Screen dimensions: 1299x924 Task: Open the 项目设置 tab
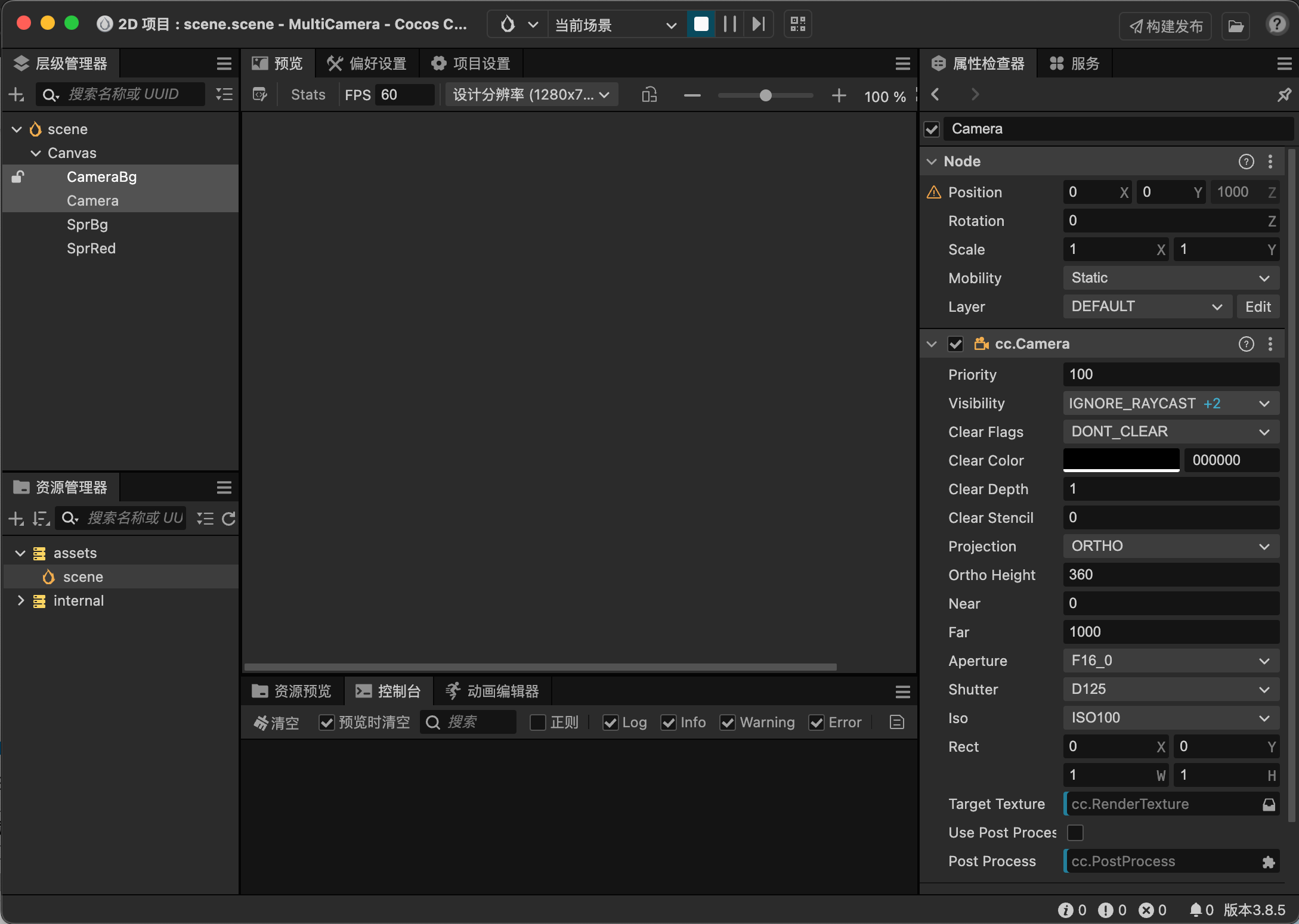click(x=471, y=64)
